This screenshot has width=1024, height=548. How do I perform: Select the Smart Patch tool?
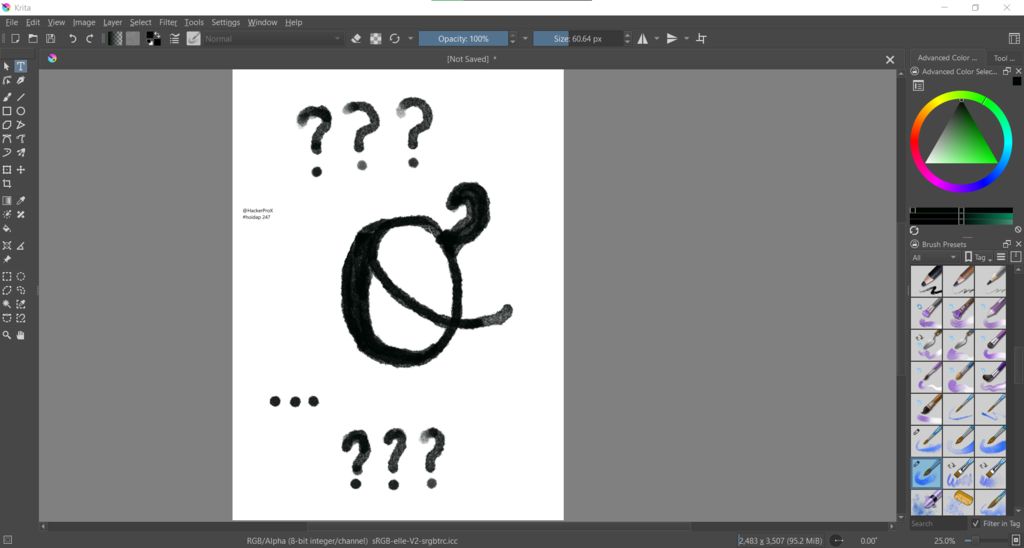[x=21, y=214]
